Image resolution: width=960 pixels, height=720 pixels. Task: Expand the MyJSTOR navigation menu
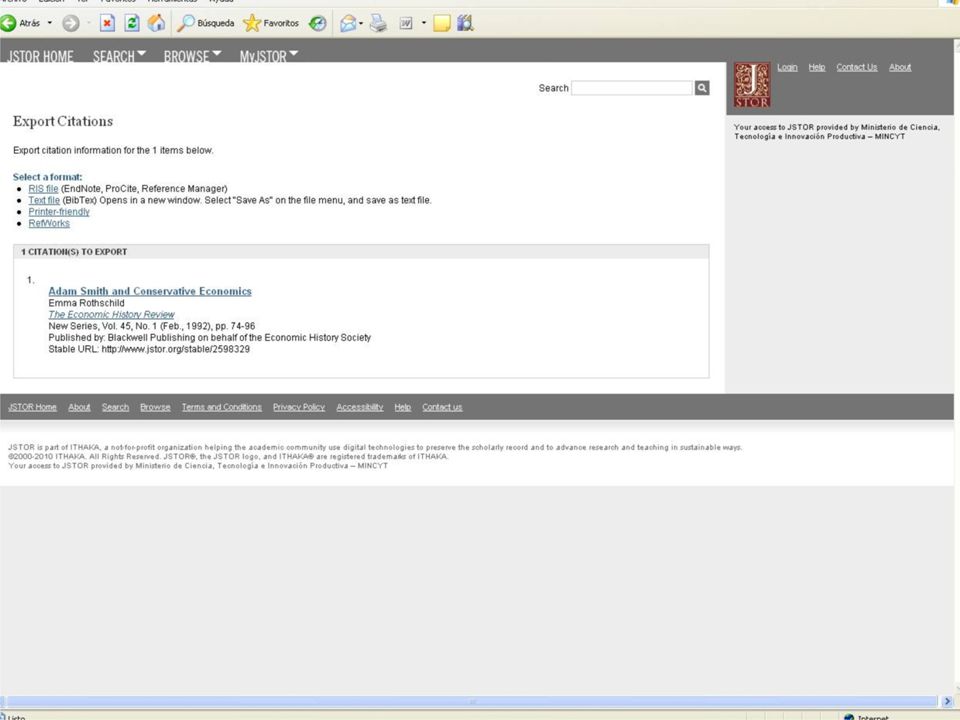[x=269, y=56]
